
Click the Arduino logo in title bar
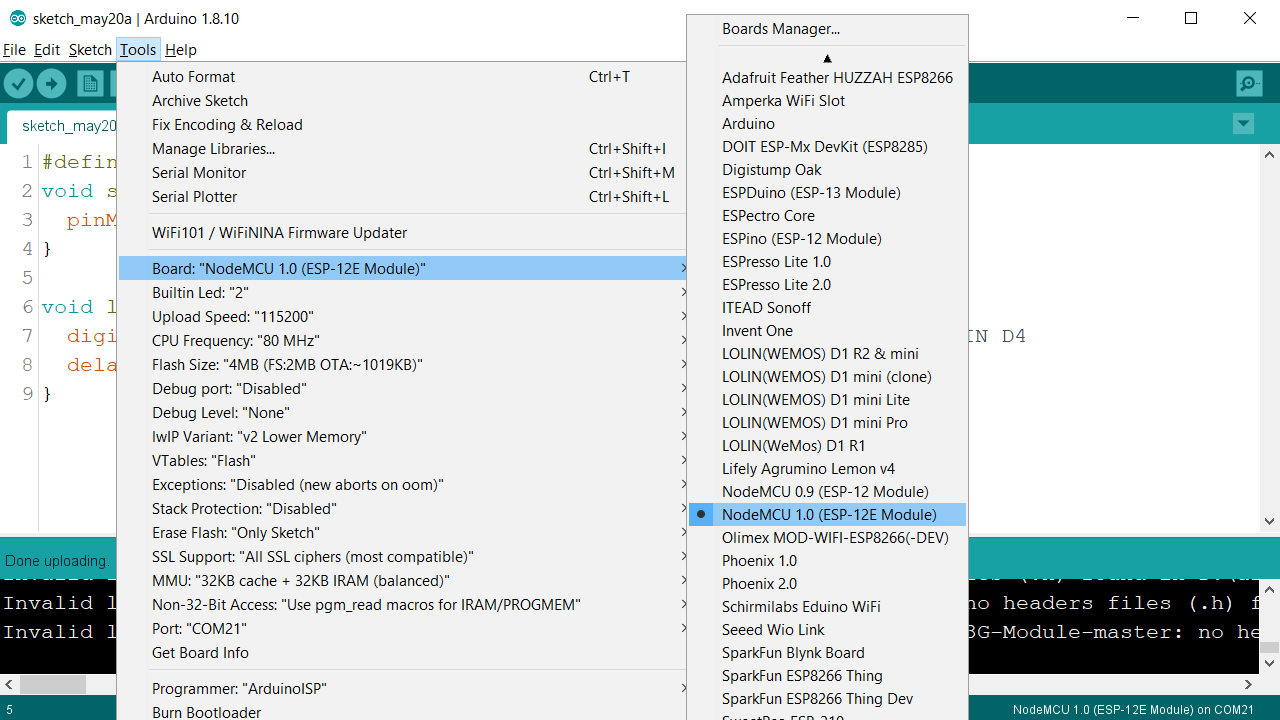coord(18,19)
